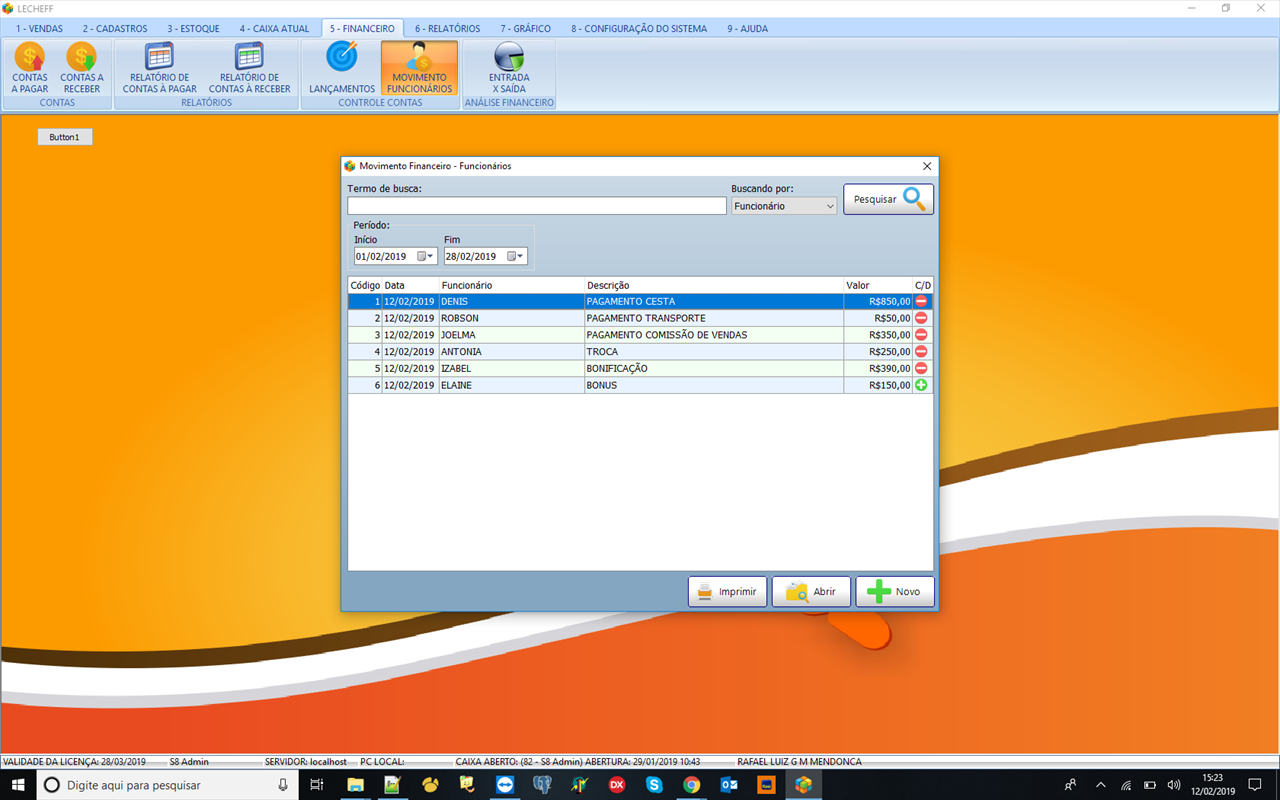Select the PAGAMENTO TRANSPORTE cell
Image resolution: width=1280 pixels, height=800 pixels.
click(714, 318)
